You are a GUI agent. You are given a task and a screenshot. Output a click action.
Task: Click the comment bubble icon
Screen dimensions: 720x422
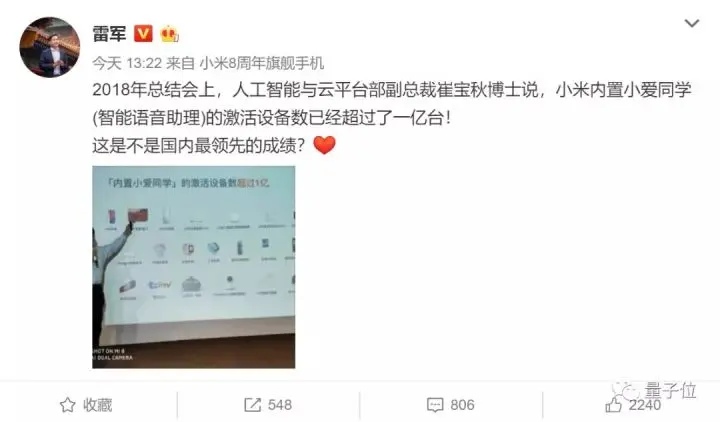click(x=435, y=405)
